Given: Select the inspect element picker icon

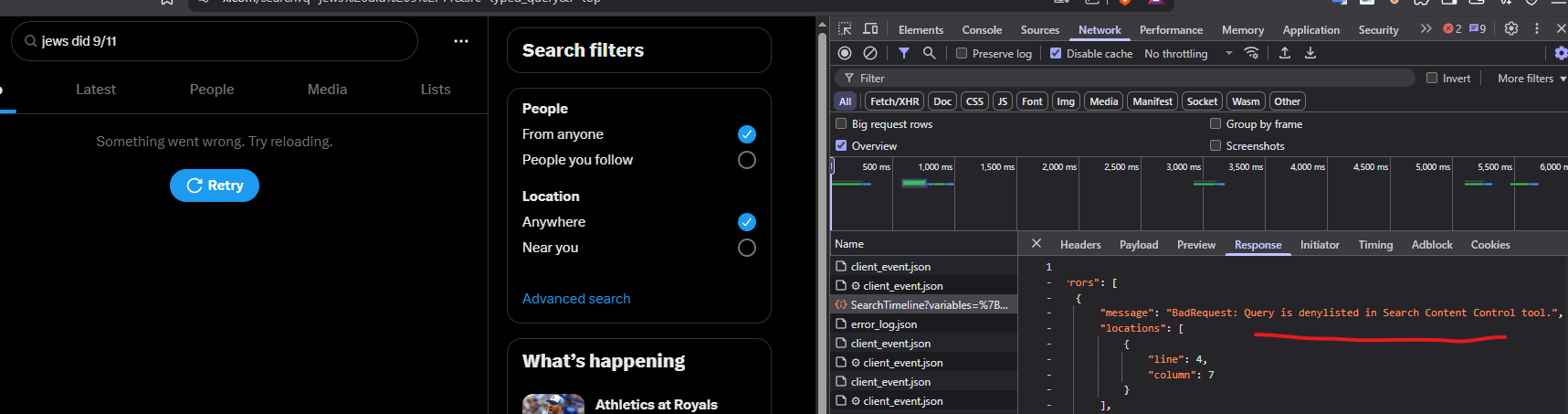Looking at the screenshot, I should point(845,29).
